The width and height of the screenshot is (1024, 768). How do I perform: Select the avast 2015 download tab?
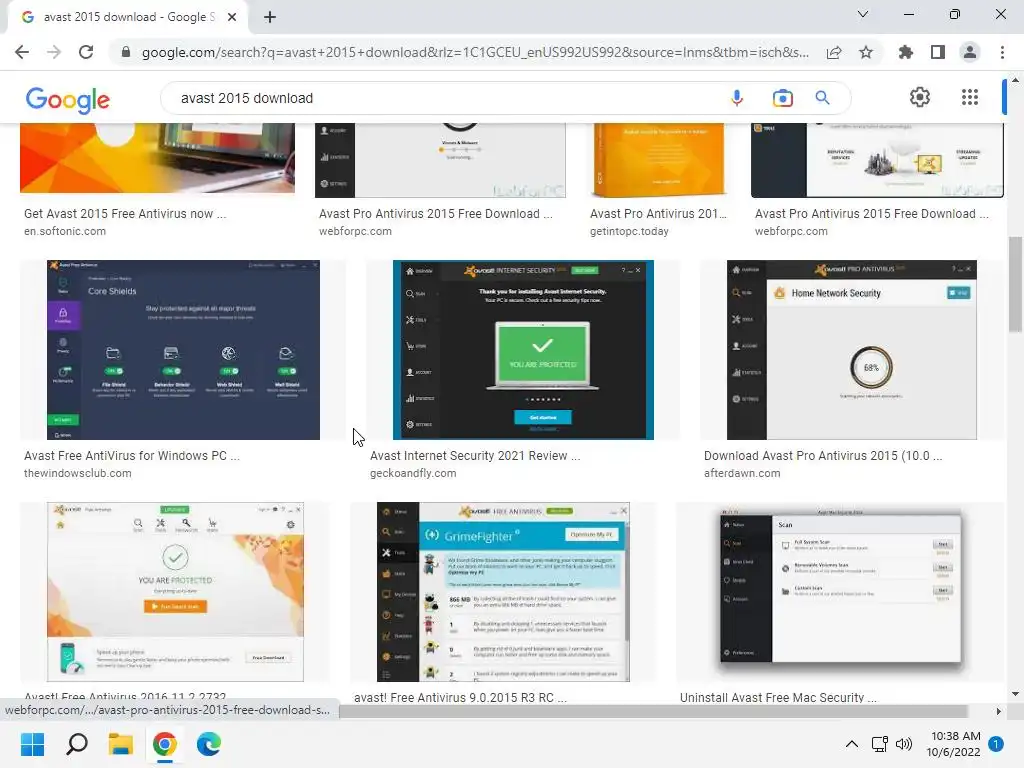pos(128,17)
